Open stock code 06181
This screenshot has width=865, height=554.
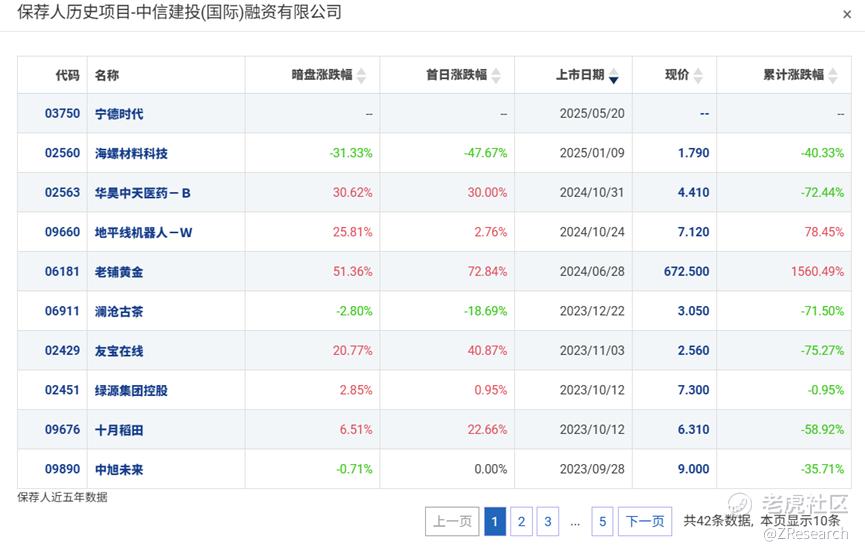click(62, 271)
